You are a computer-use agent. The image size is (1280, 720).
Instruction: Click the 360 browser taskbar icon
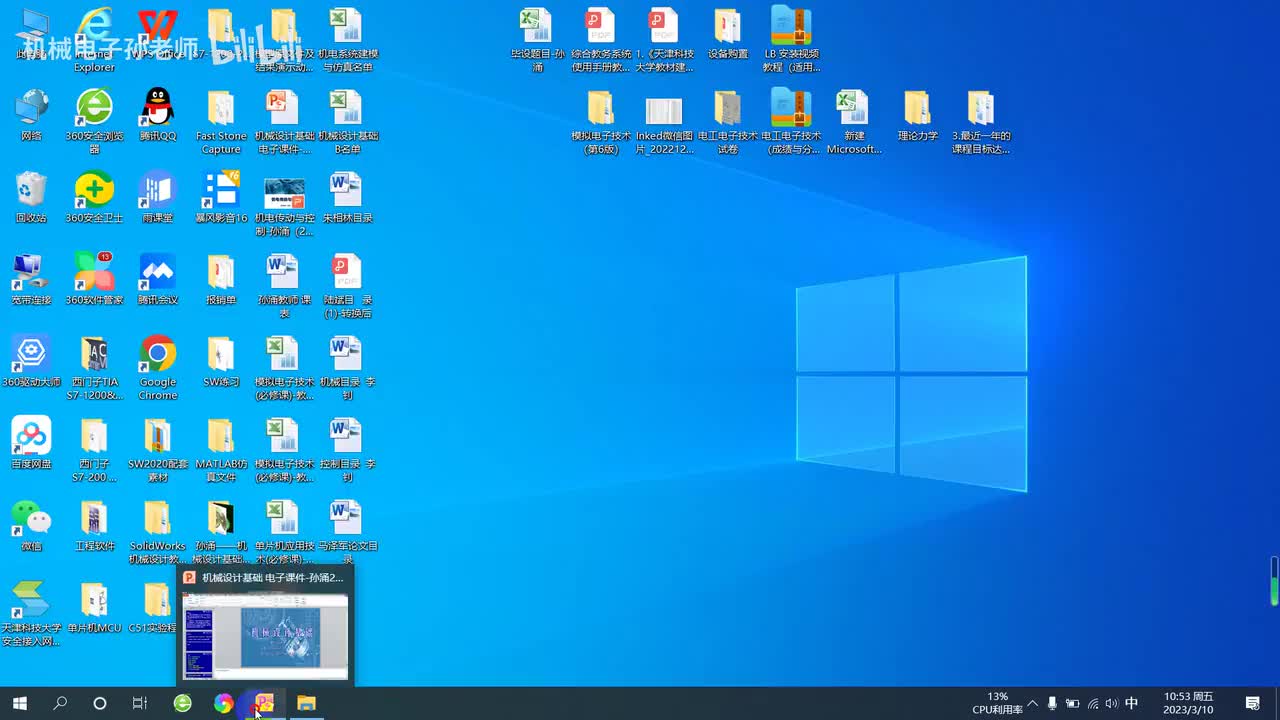coord(182,703)
